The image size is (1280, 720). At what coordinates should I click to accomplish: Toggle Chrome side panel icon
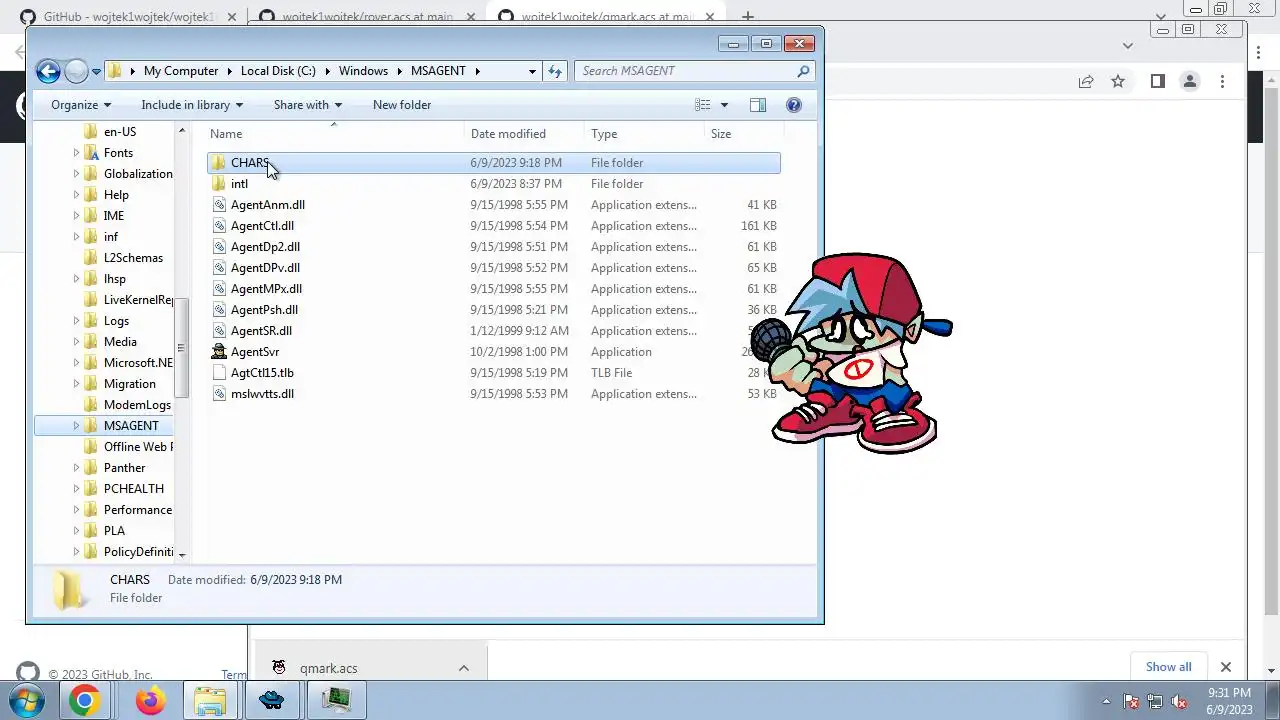pyautogui.click(x=1158, y=82)
